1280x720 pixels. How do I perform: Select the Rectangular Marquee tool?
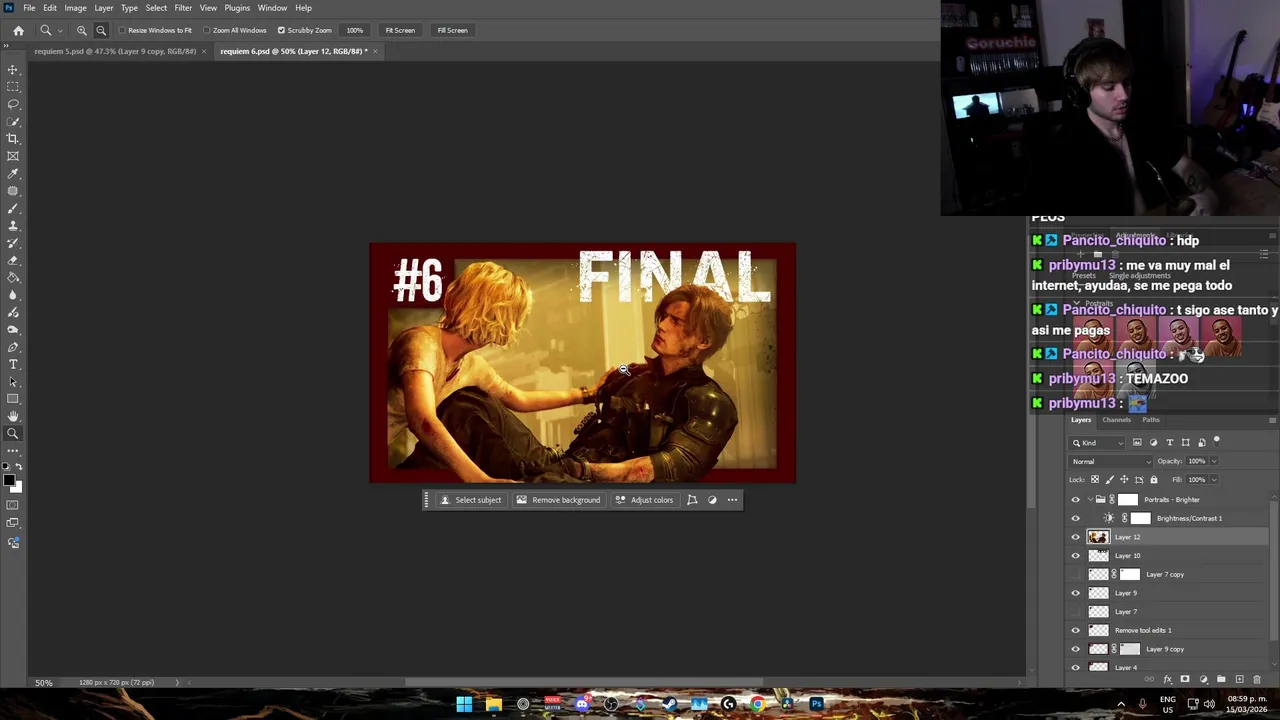point(13,87)
